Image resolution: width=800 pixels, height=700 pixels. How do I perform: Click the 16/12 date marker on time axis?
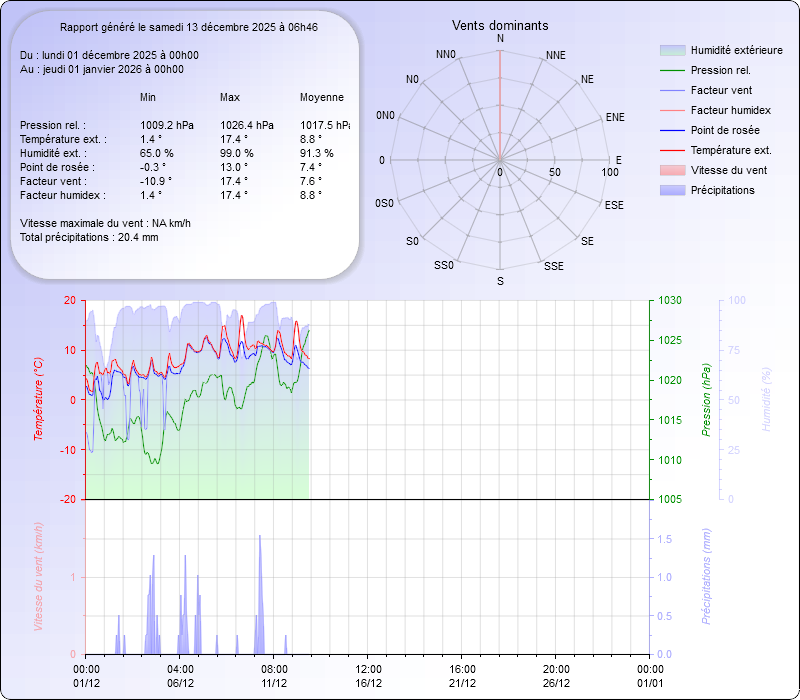click(369, 683)
